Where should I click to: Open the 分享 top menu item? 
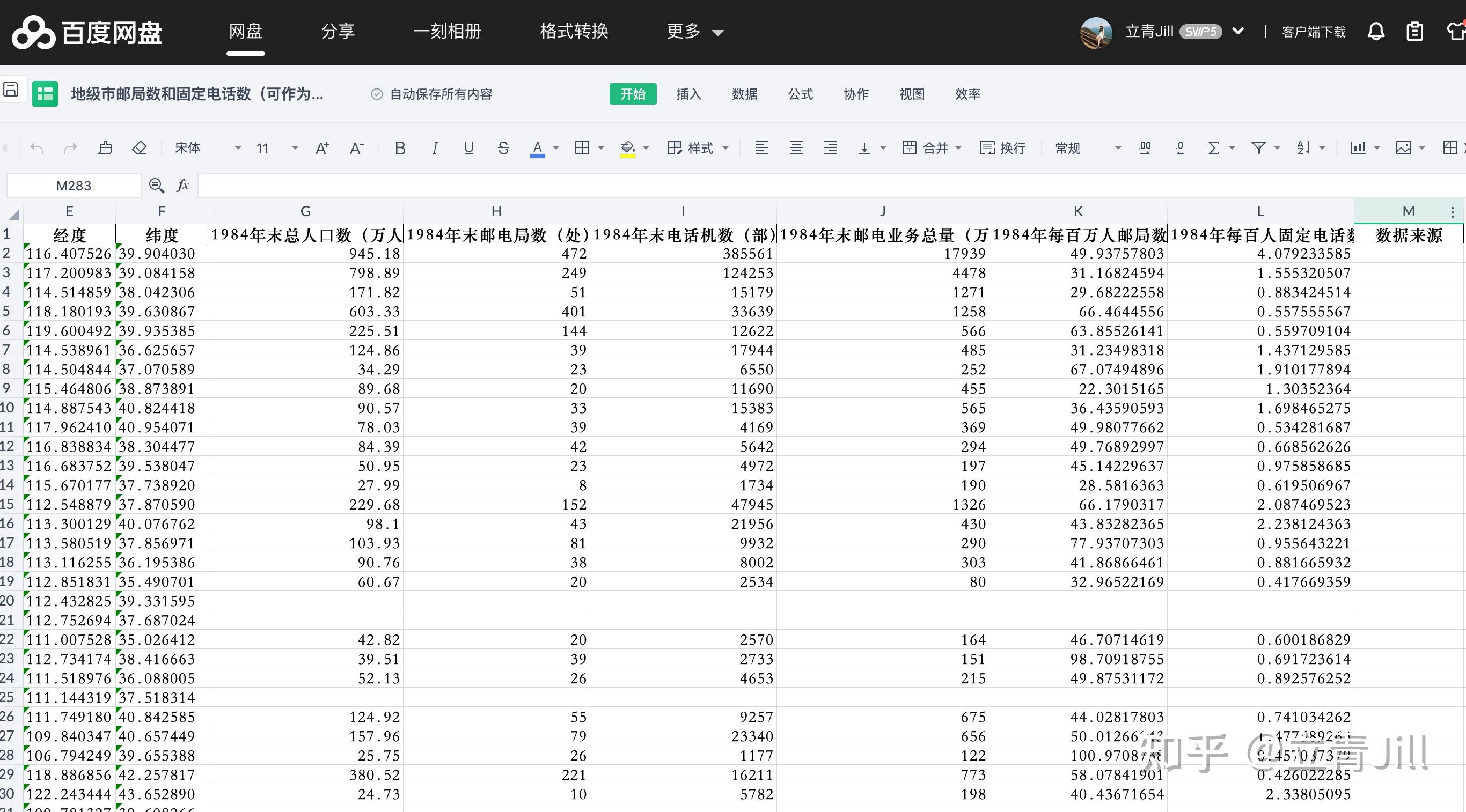[338, 31]
